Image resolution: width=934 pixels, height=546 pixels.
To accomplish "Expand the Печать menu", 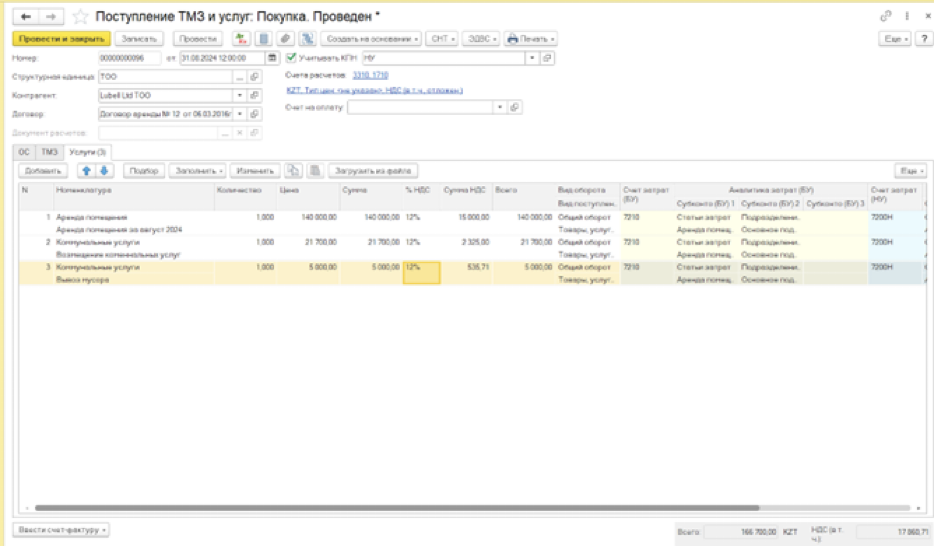I will click(x=530, y=38).
